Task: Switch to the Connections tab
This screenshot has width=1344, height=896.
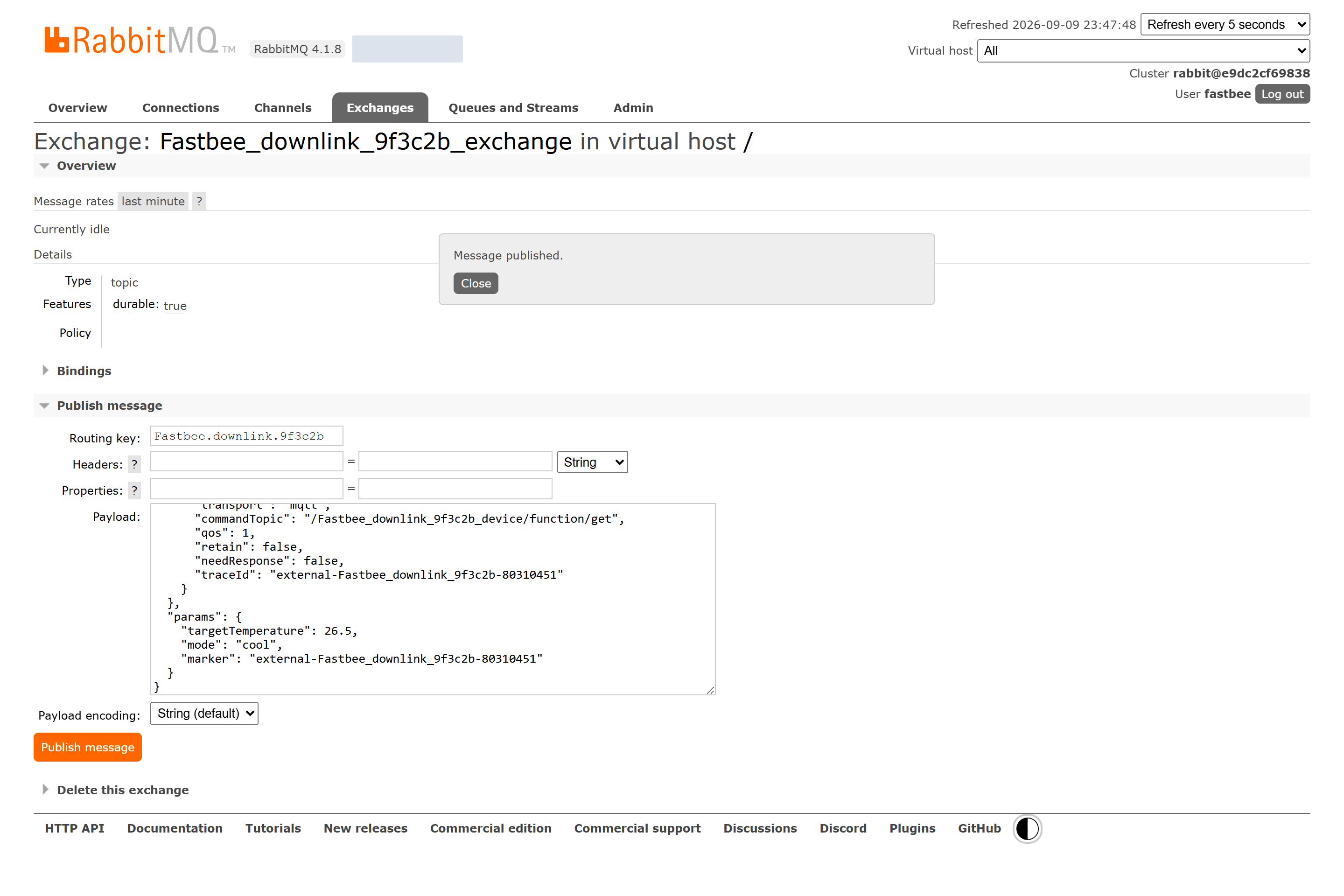Action: [x=181, y=107]
